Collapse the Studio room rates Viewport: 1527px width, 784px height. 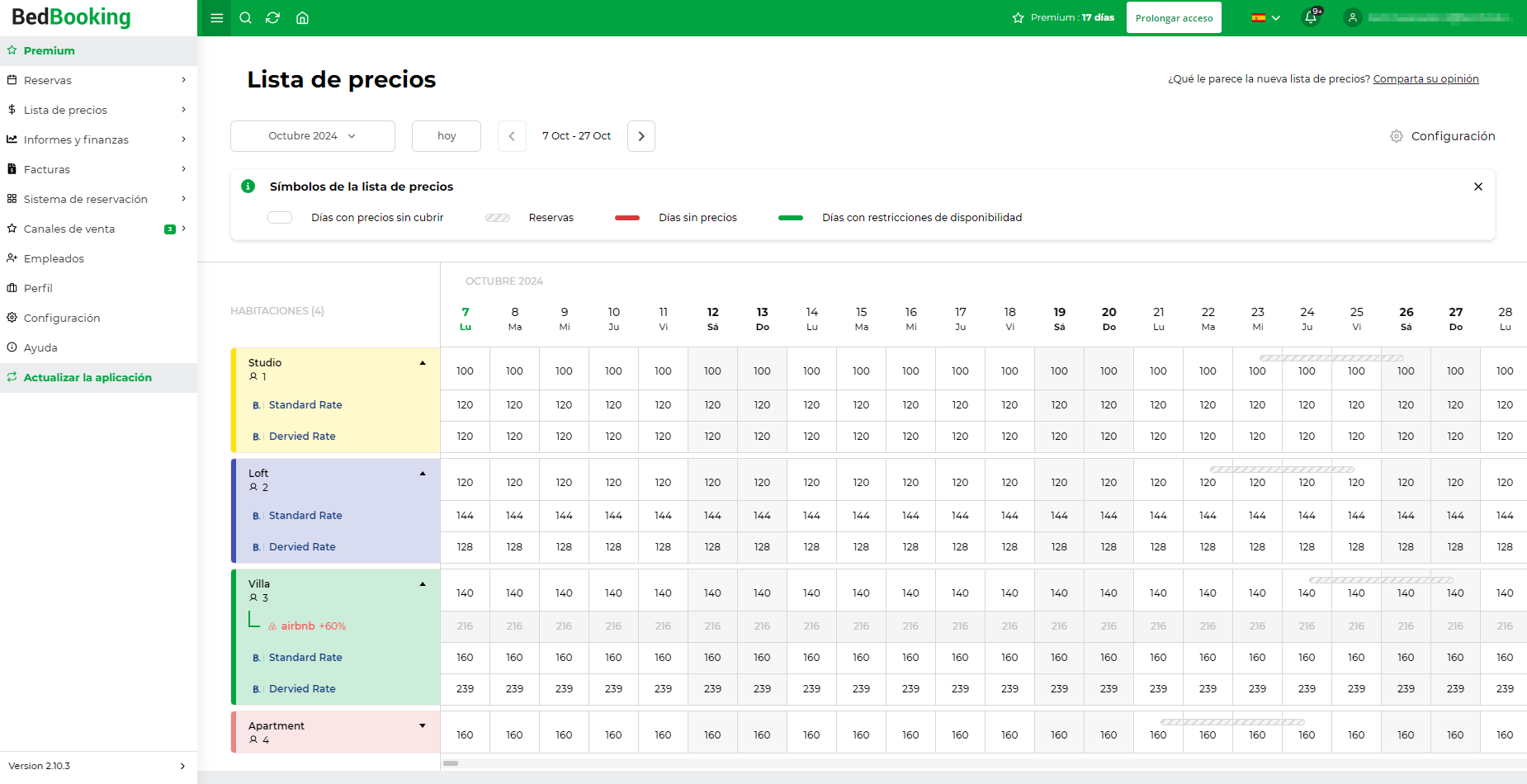tap(423, 363)
